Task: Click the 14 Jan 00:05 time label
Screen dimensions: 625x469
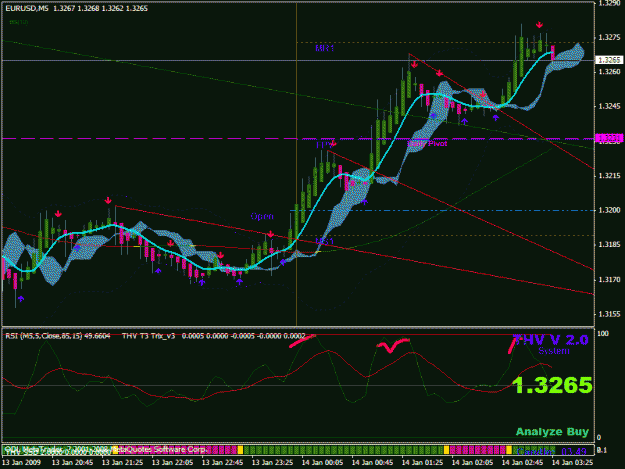Action: point(322,463)
